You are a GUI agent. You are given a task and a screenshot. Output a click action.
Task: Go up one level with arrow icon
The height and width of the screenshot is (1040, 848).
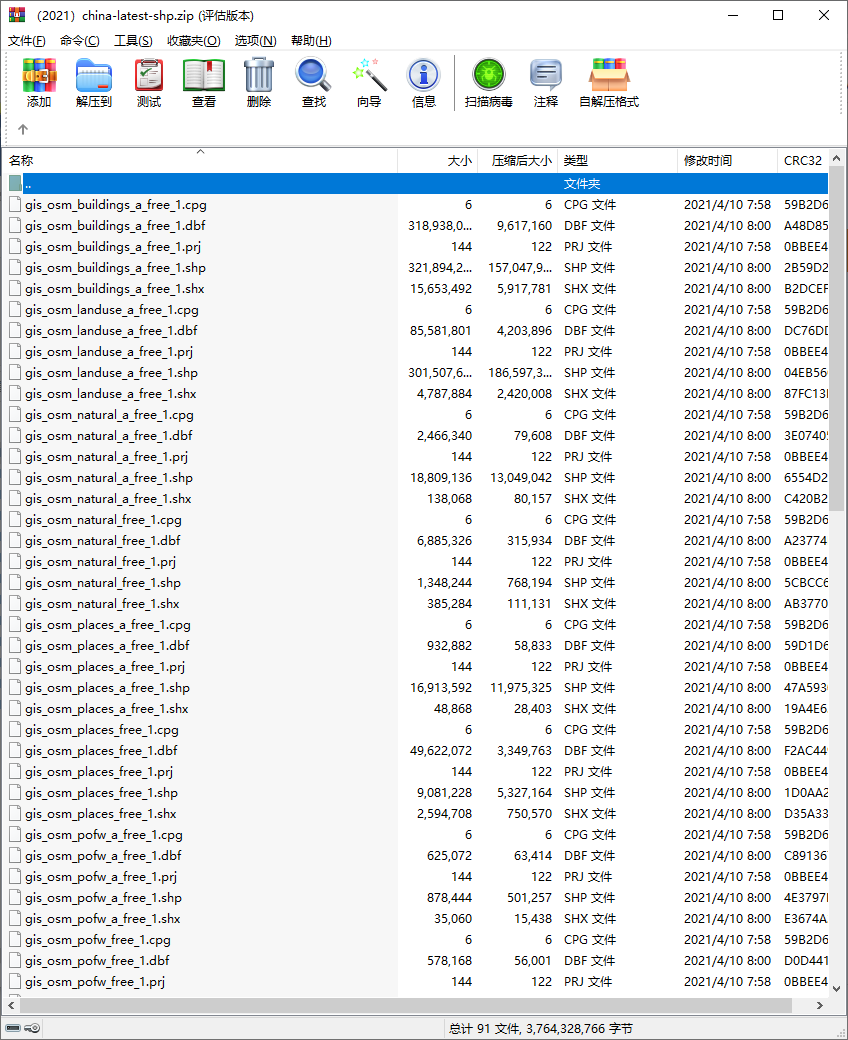[23, 129]
